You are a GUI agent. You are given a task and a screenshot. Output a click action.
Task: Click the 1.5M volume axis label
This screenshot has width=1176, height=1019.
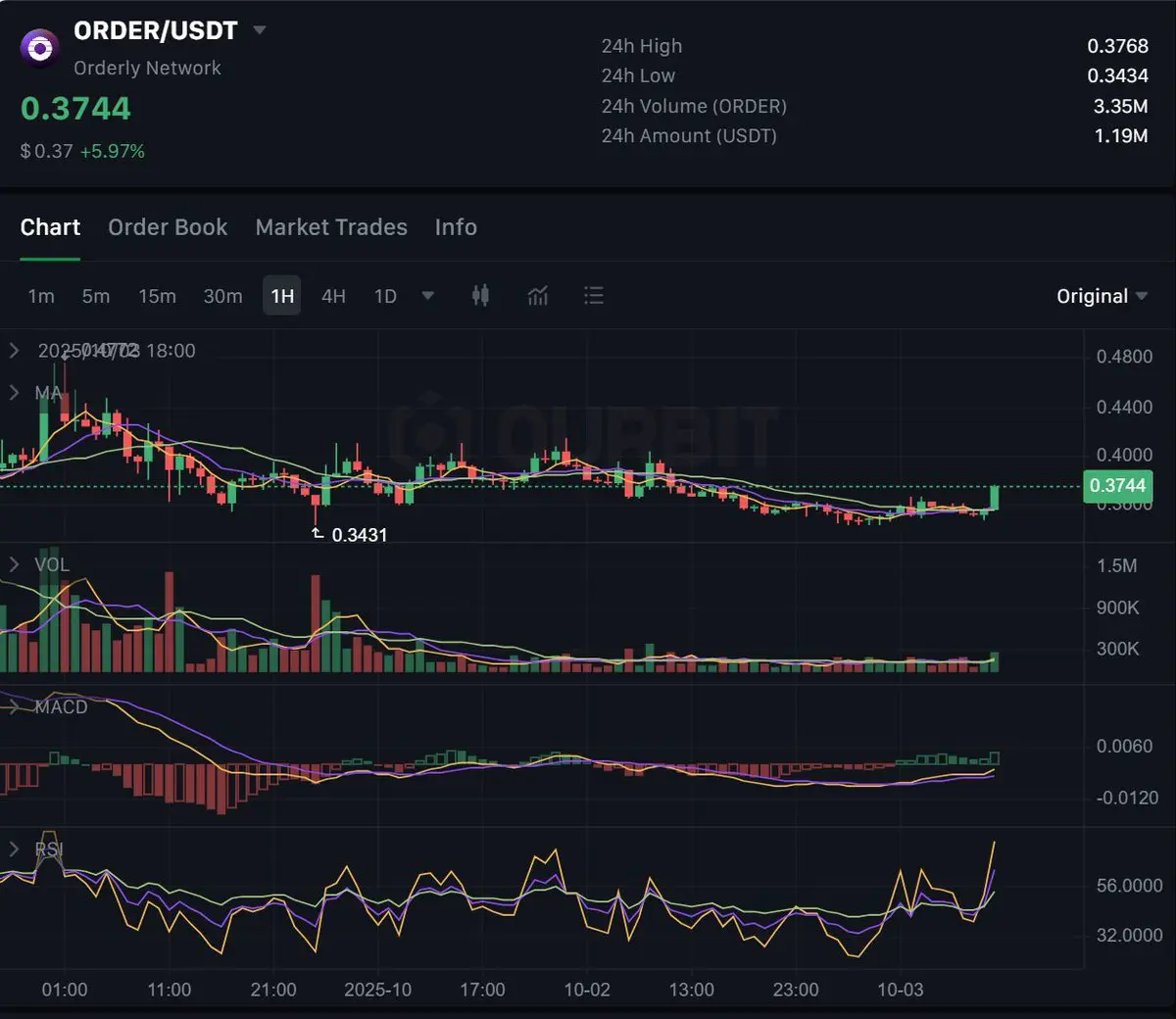[1117, 565]
